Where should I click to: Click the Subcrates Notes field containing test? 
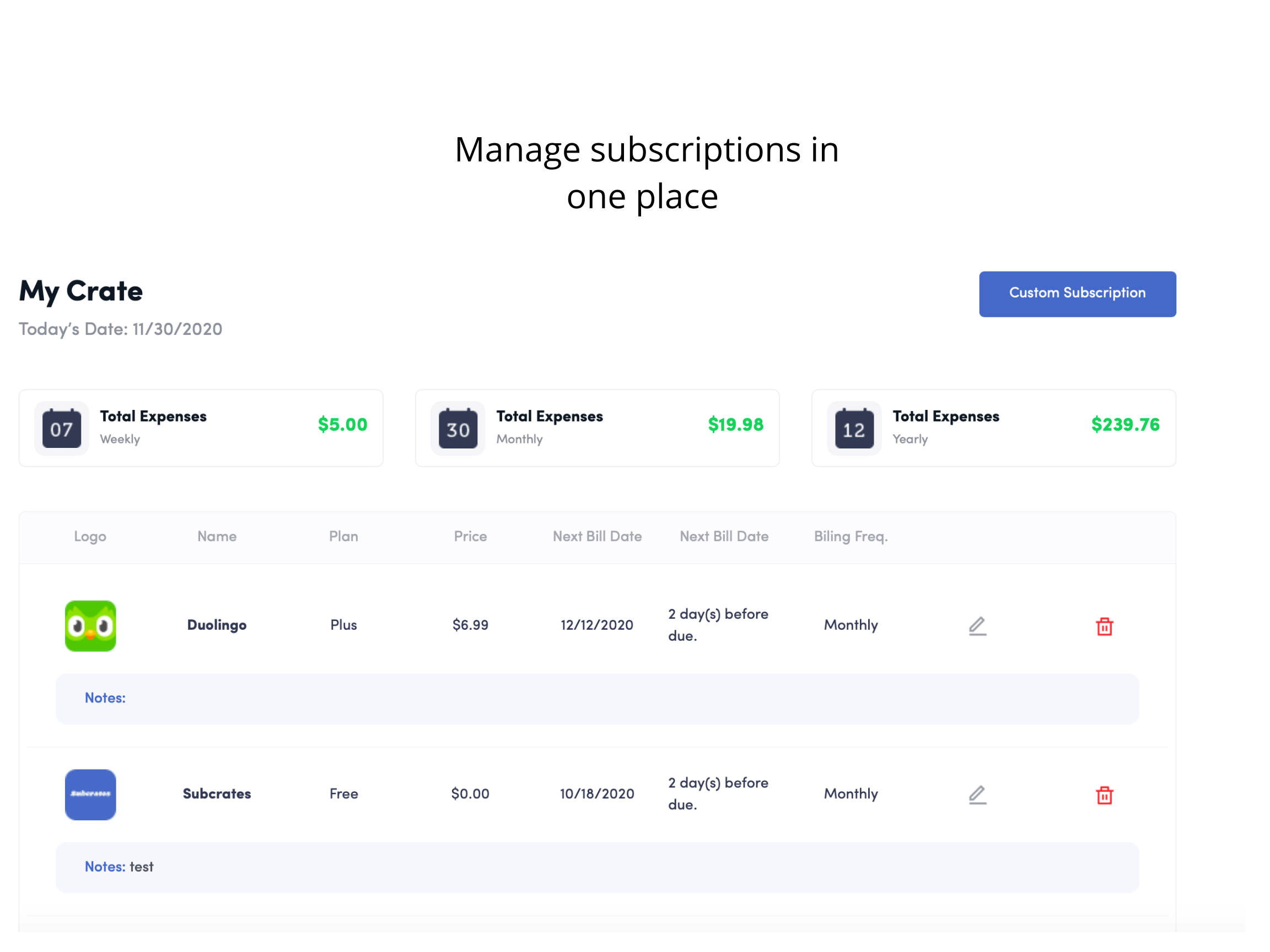point(597,867)
